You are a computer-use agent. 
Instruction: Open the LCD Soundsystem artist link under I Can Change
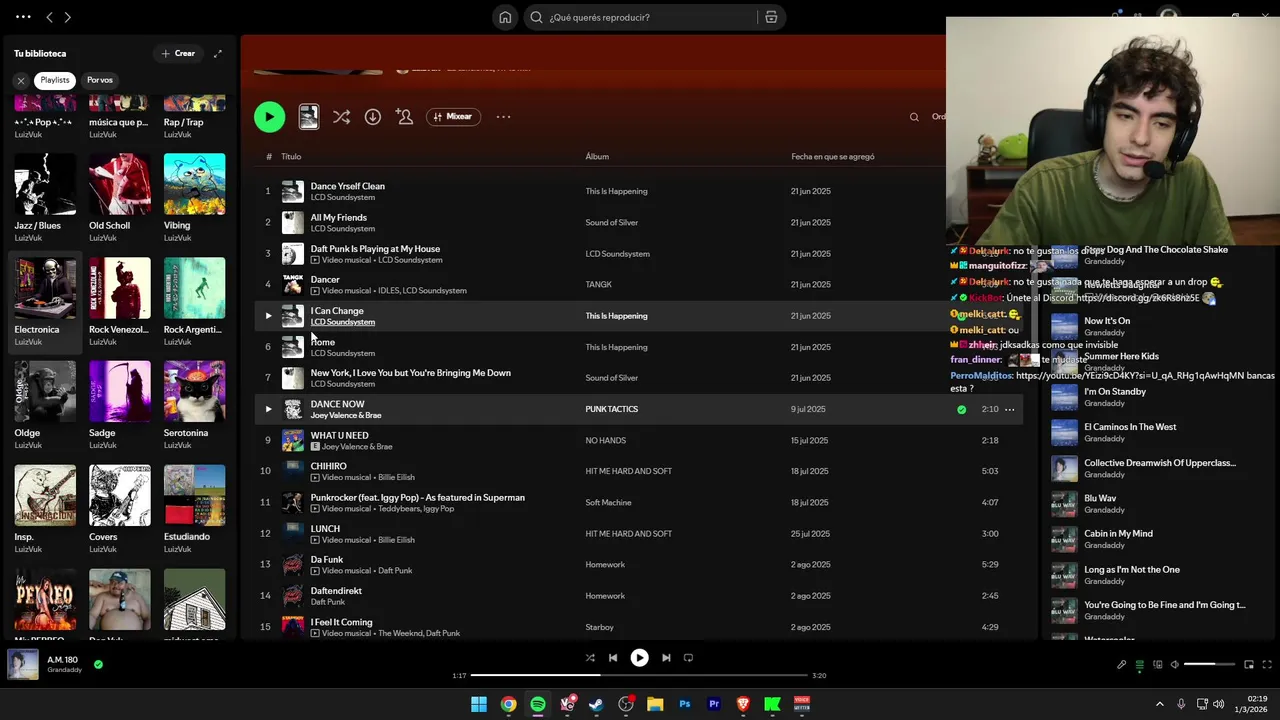[x=343, y=322]
